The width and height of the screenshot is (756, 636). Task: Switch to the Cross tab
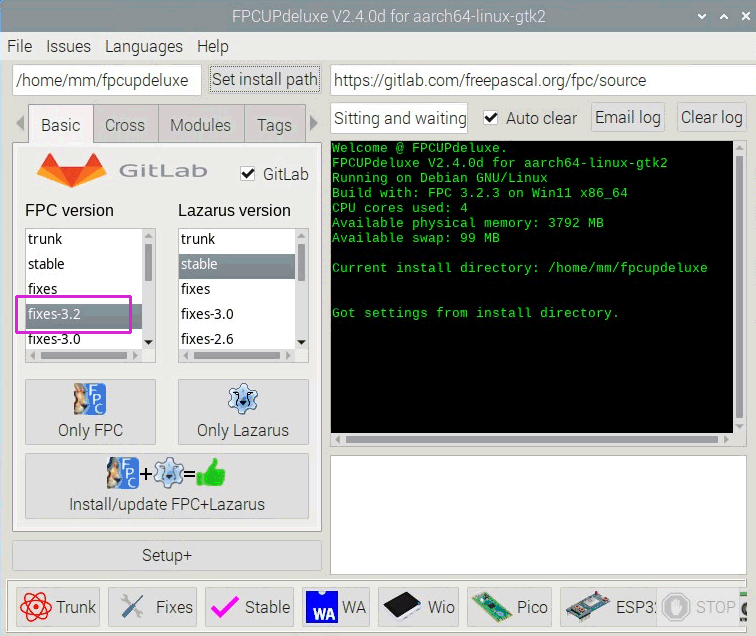coord(125,125)
